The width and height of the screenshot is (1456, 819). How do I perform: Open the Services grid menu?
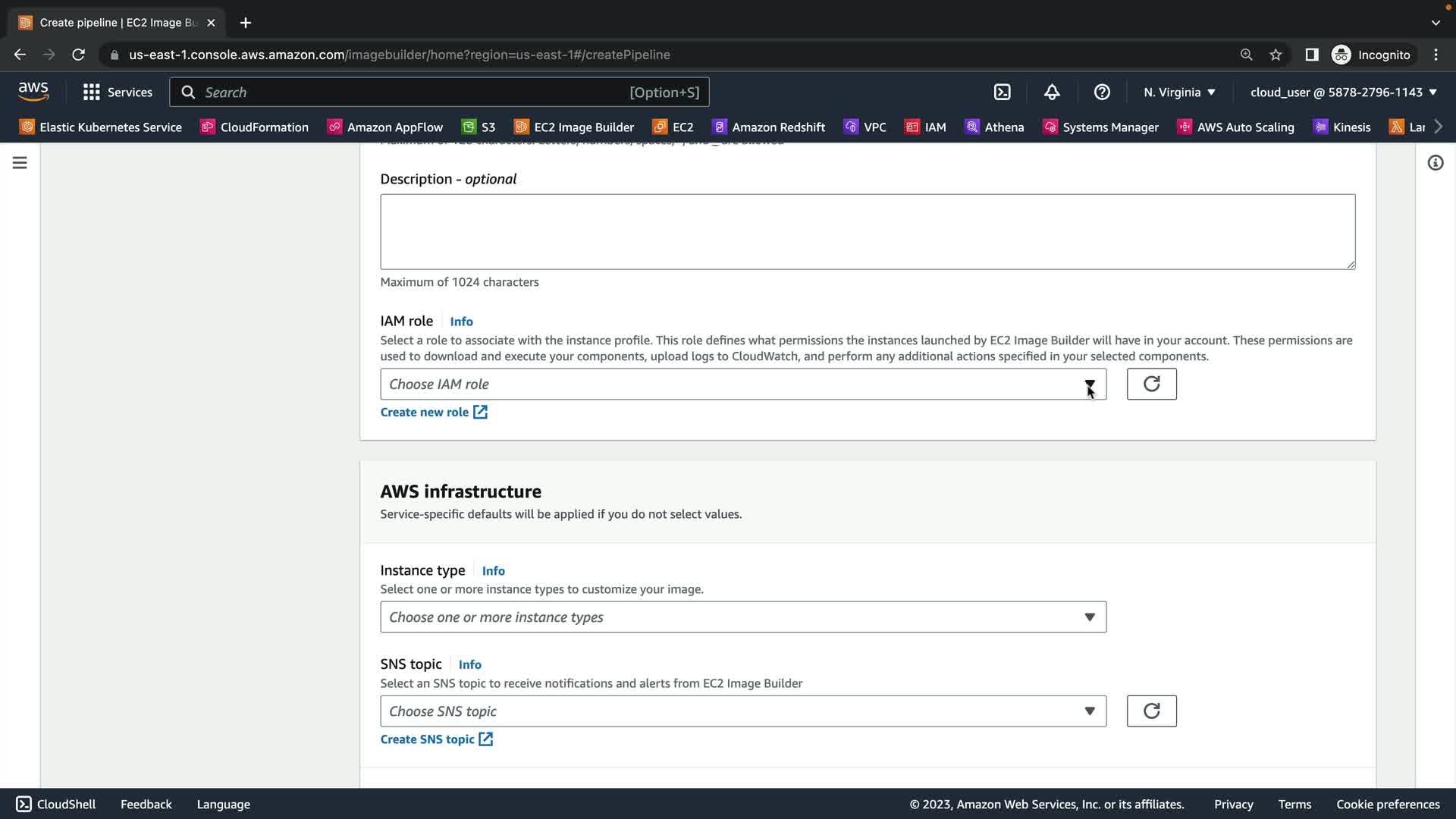click(x=118, y=92)
